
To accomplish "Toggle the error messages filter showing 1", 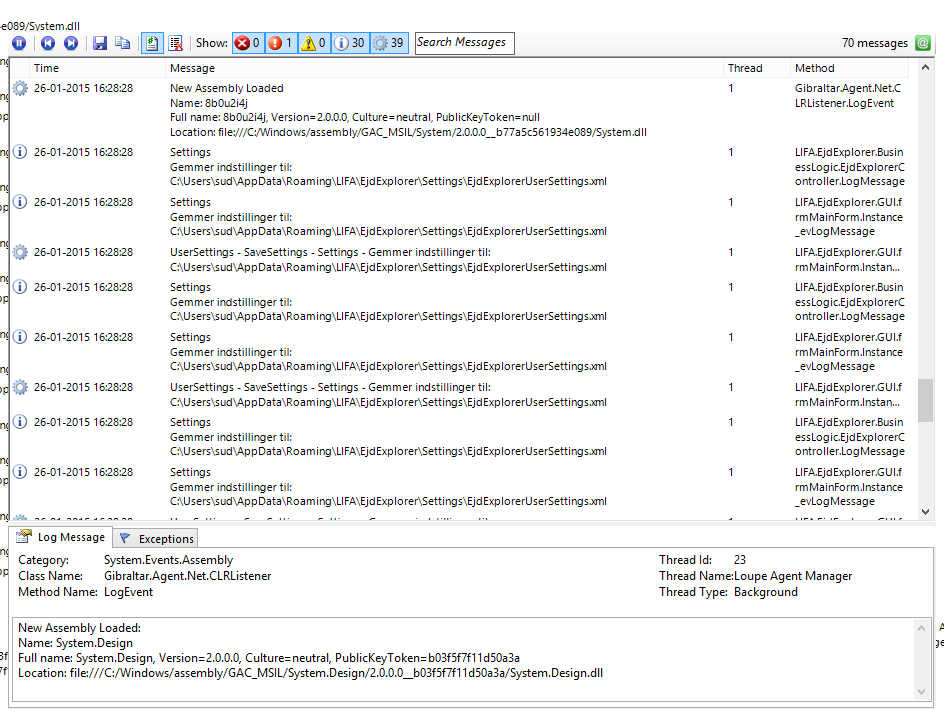I will [281, 43].
